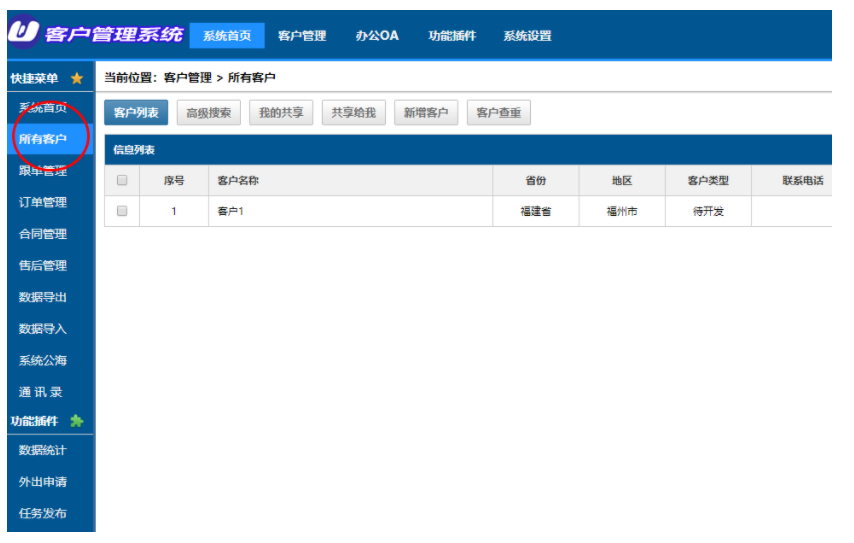This screenshot has height=543, width=854.
Task: Open 外出申请 in sidebar
Action: [x=43, y=482]
